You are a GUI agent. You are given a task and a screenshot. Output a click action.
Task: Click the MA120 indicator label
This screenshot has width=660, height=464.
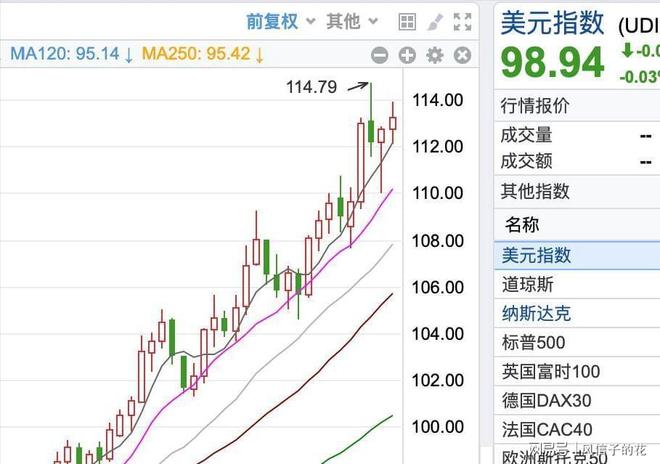pyautogui.click(x=72, y=55)
